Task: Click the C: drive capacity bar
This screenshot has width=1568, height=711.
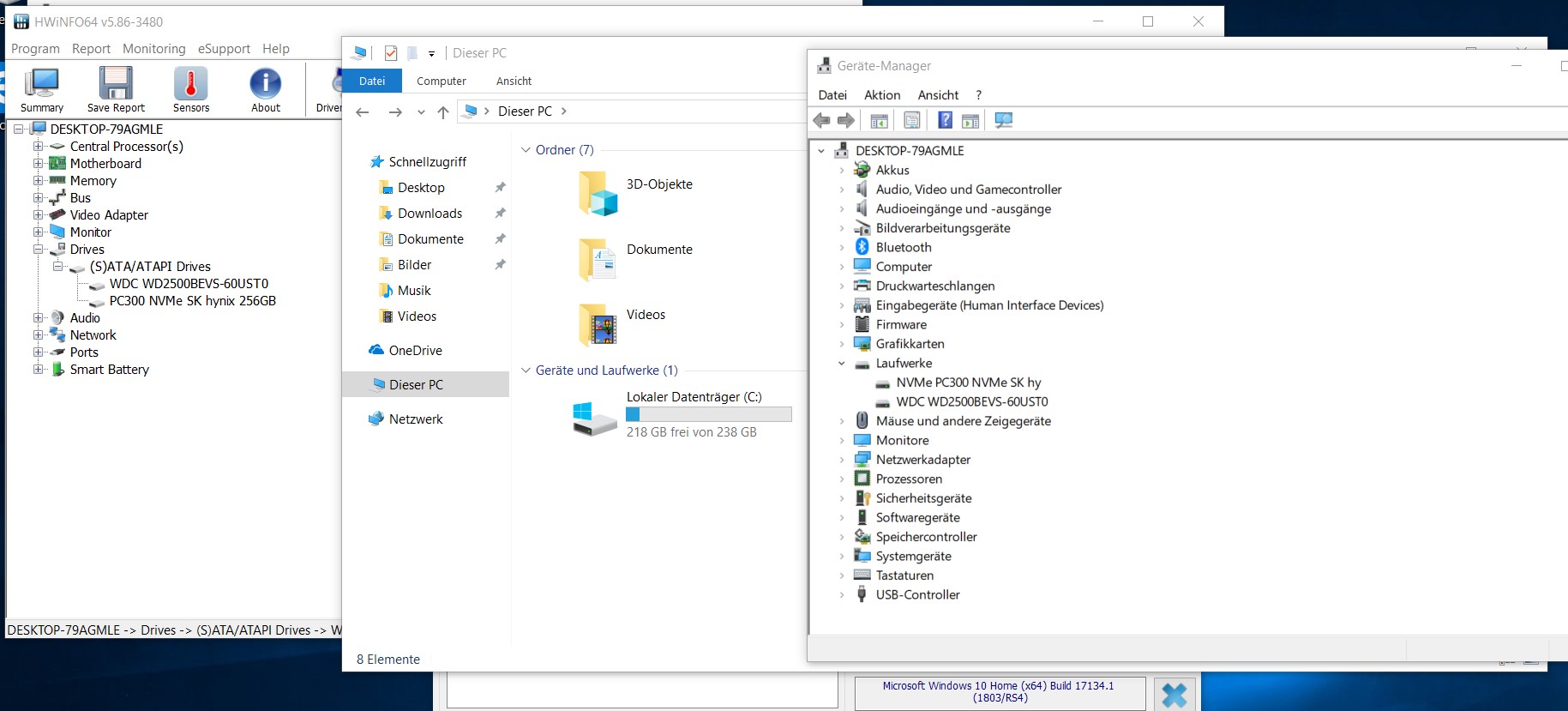Action: pos(709,414)
